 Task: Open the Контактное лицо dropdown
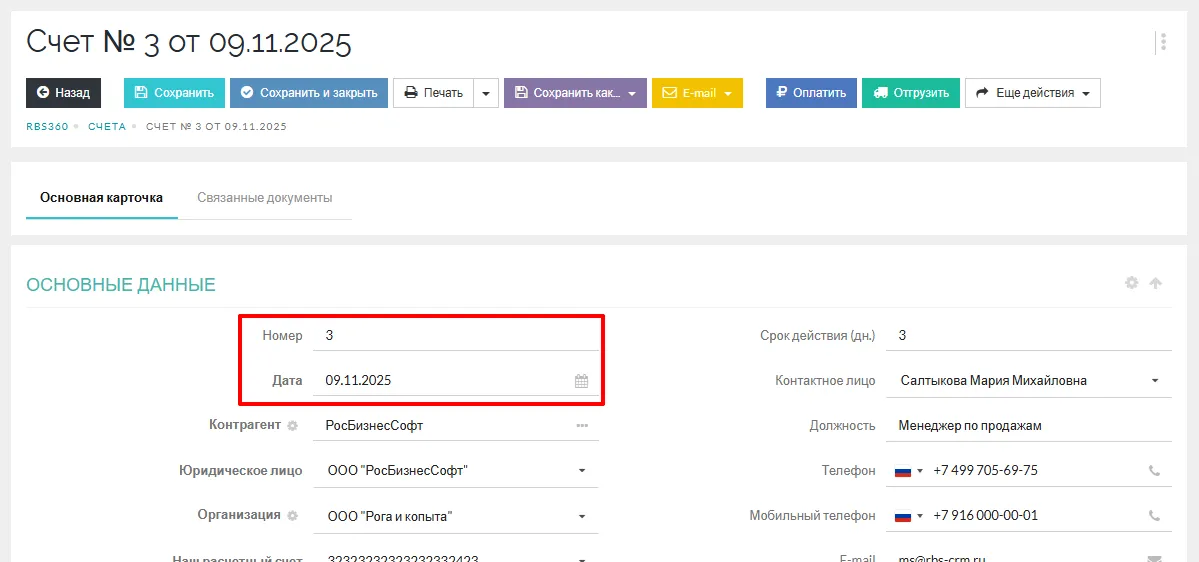point(1155,381)
